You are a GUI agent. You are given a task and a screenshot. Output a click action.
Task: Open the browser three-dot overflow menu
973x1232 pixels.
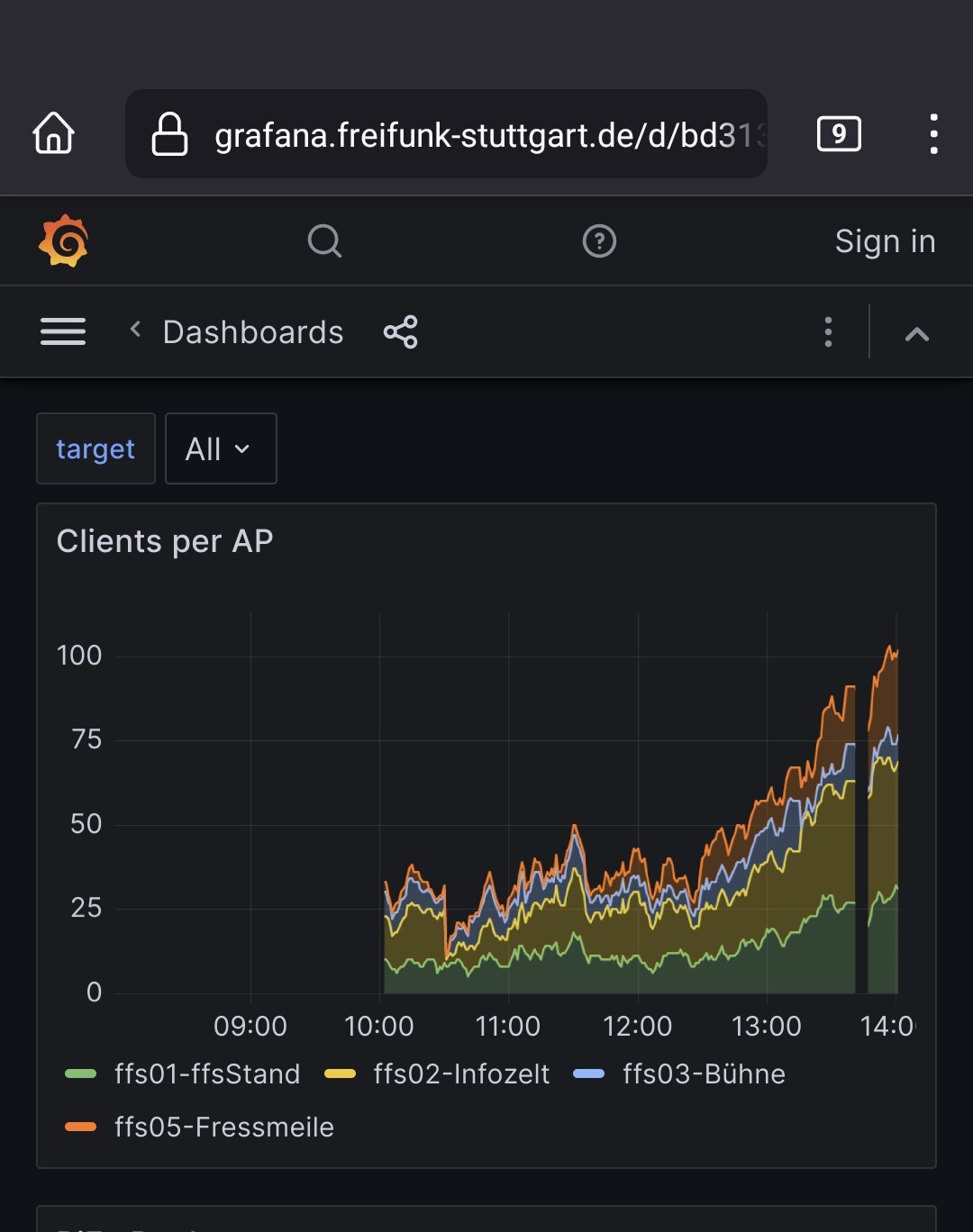coord(933,134)
